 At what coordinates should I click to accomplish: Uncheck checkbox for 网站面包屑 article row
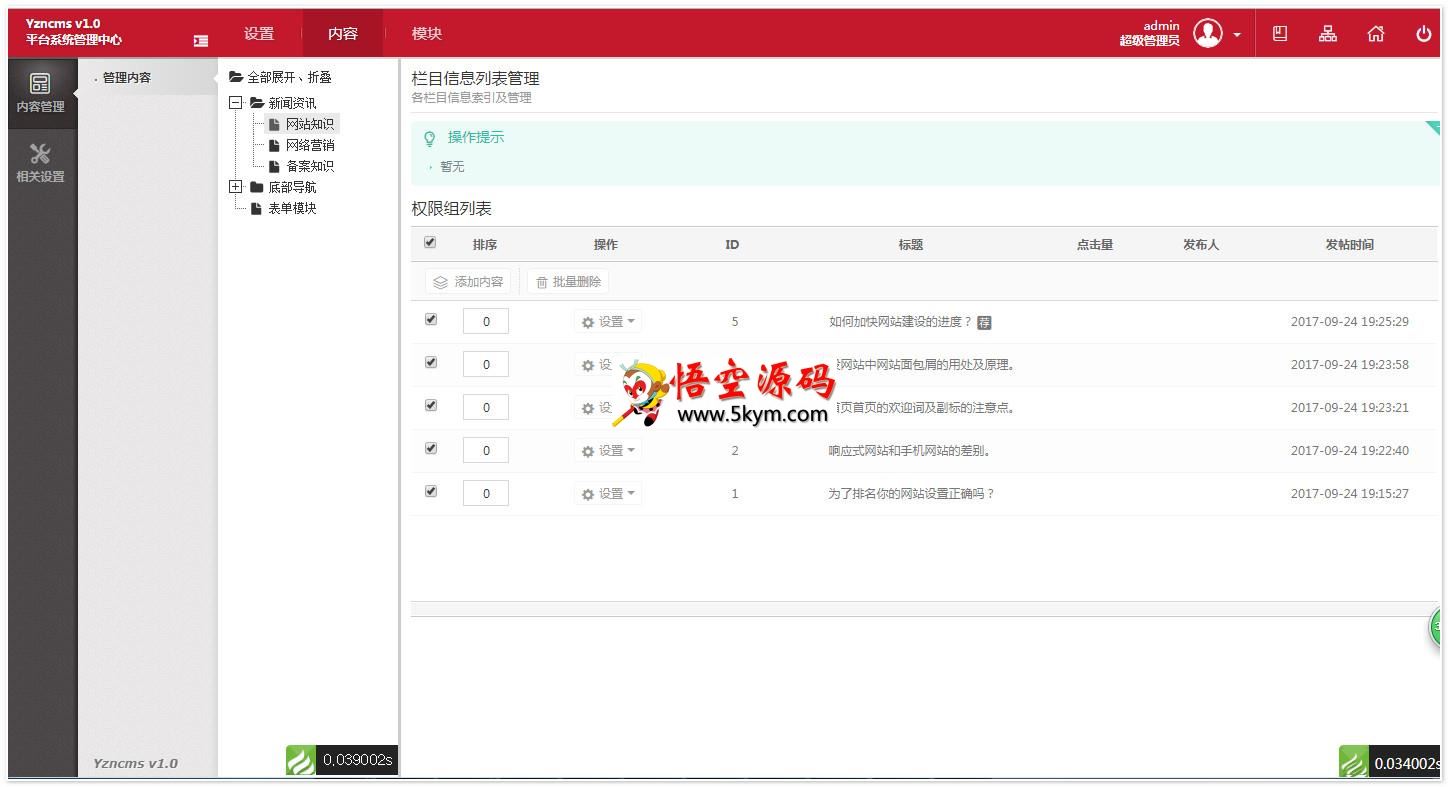(431, 362)
